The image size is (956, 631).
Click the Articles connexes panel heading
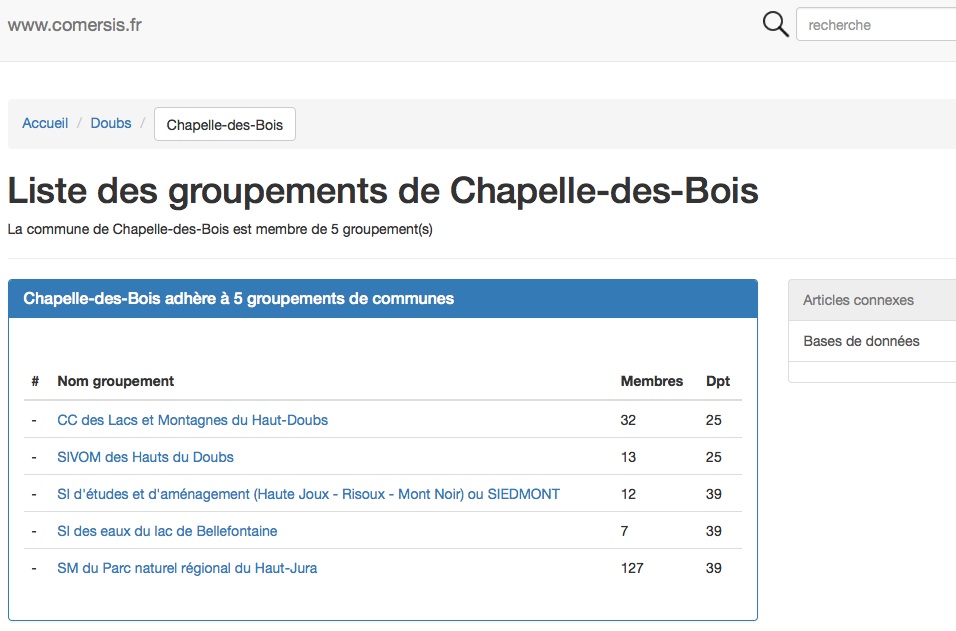(872, 300)
